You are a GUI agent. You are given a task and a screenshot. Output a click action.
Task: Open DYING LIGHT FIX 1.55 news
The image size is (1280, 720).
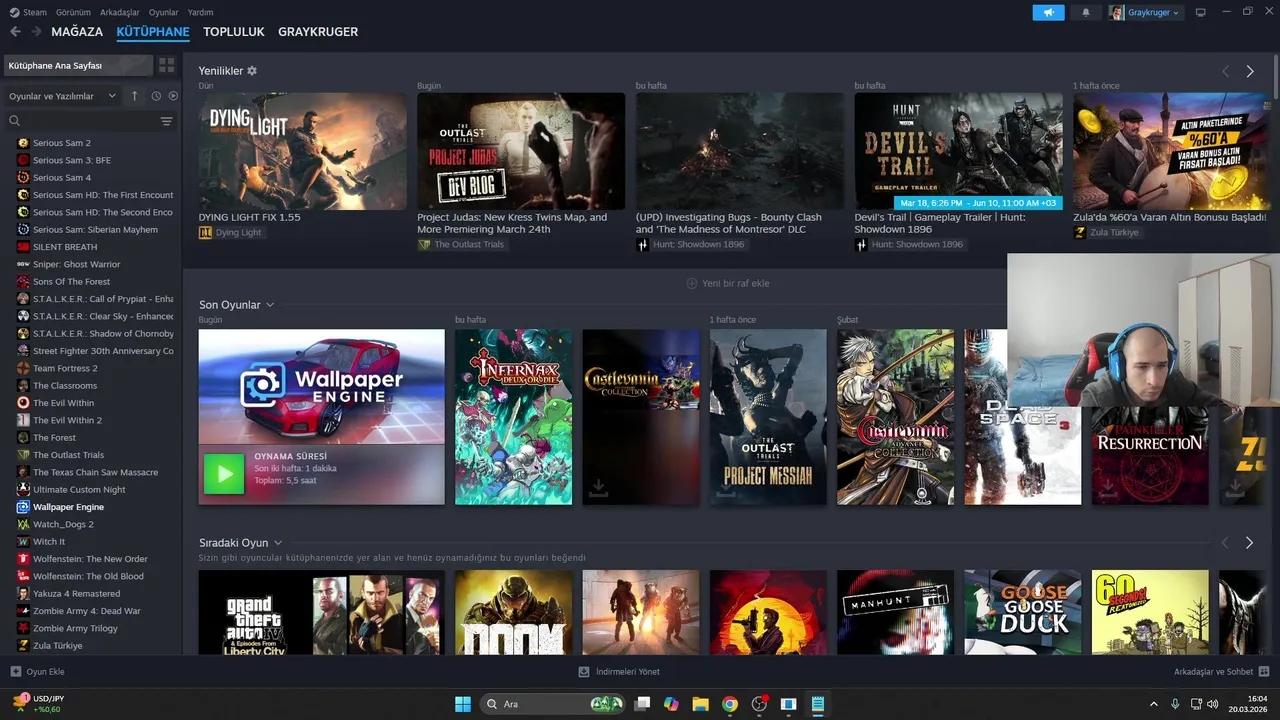302,151
